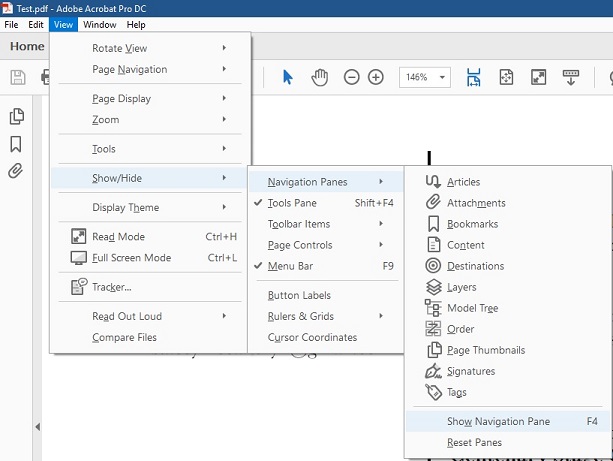The height and width of the screenshot is (461, 613).
Task: Click the Fit Width scrolling icon
Action: 473,77
